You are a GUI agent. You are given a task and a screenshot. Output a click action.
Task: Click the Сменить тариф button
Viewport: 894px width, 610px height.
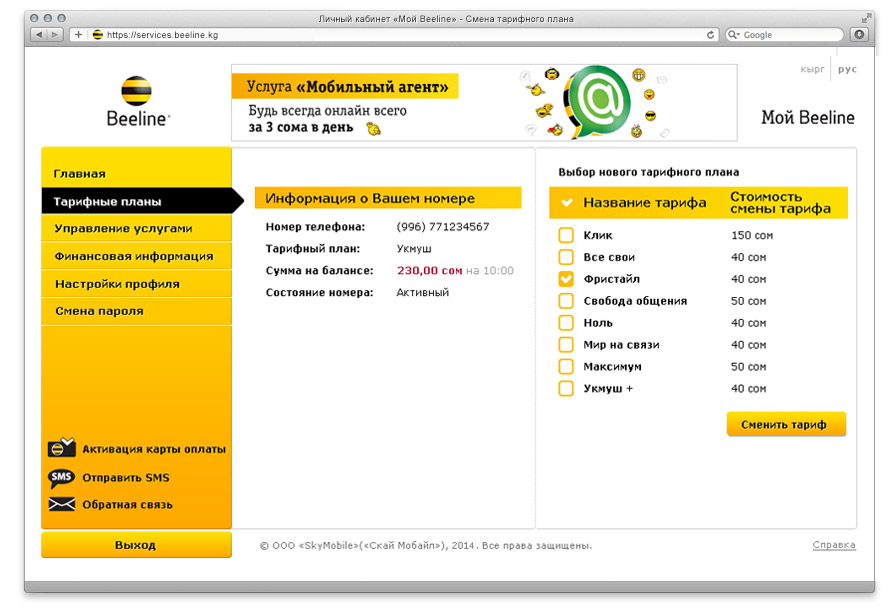pyautogui.click(x=786, y=424)
